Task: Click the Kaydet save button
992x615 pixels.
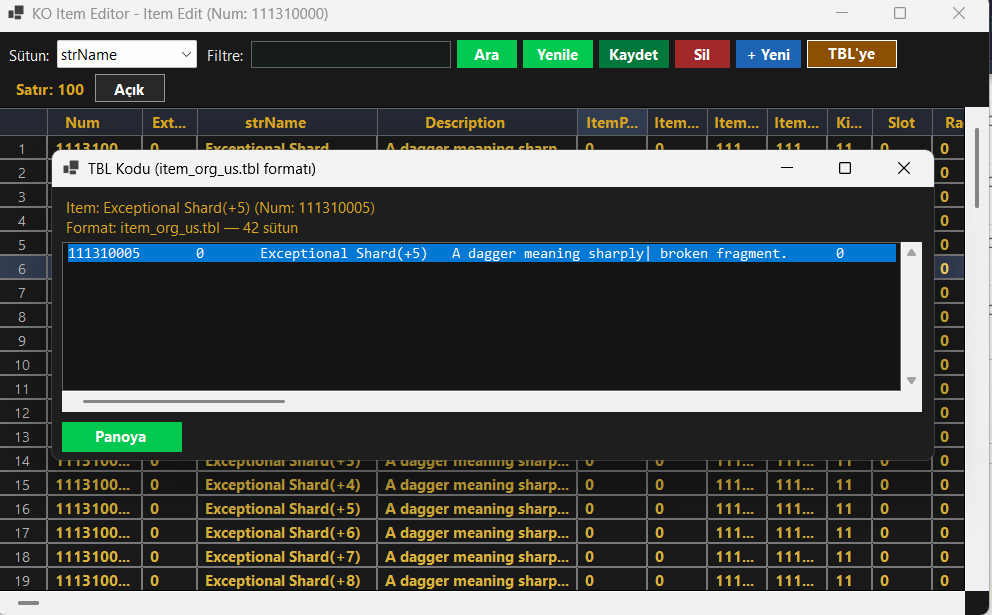Action: pos(633,54)
